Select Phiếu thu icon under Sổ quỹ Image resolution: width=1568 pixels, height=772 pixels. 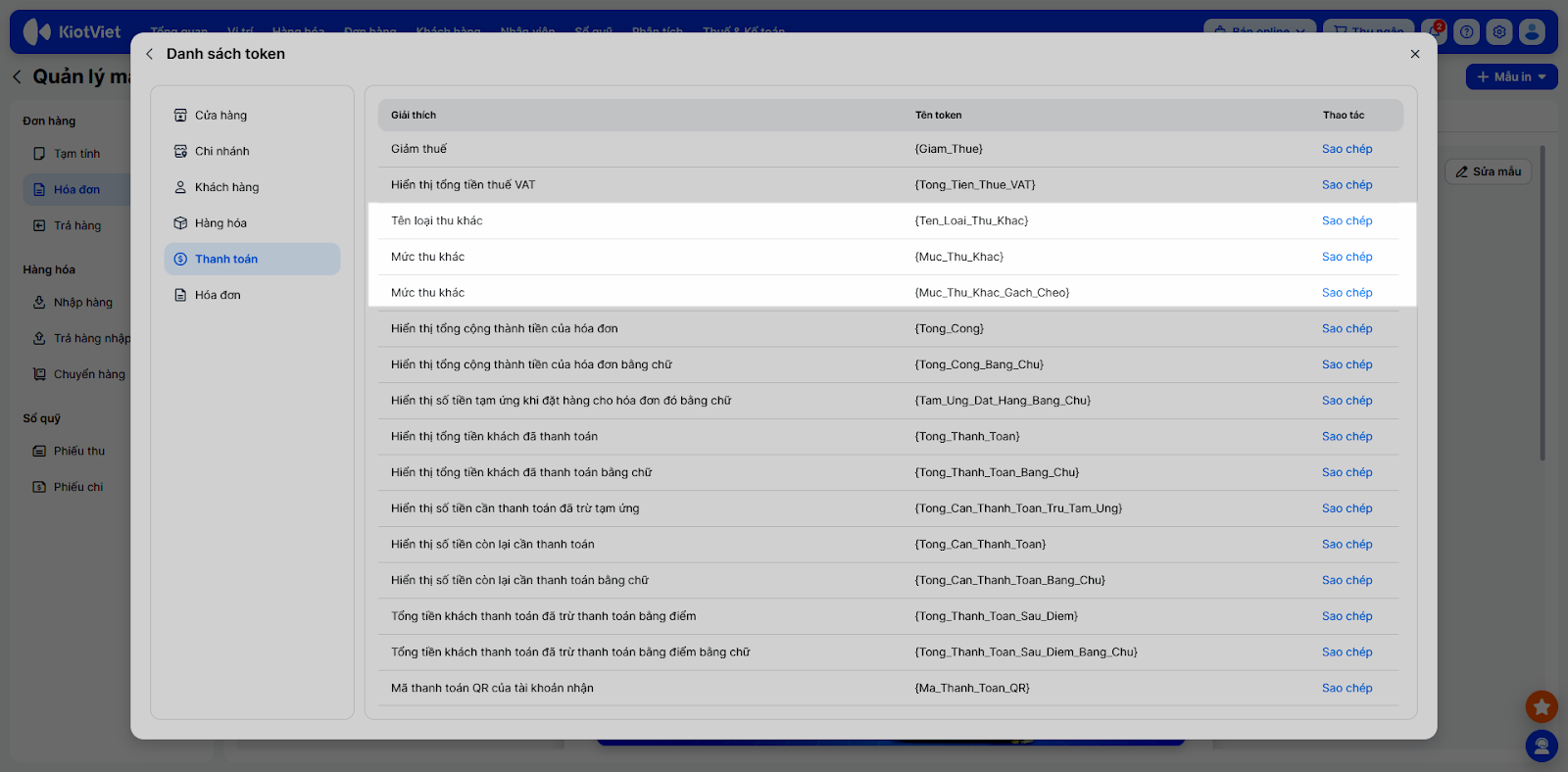[39, 452]
